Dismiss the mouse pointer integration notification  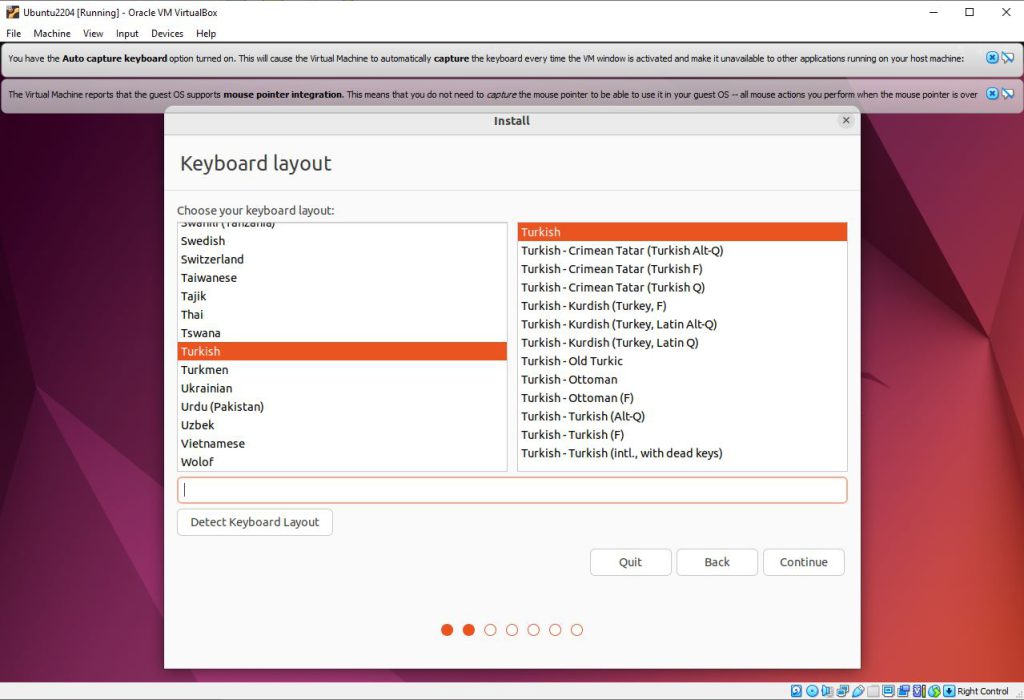tap(992, 93)
